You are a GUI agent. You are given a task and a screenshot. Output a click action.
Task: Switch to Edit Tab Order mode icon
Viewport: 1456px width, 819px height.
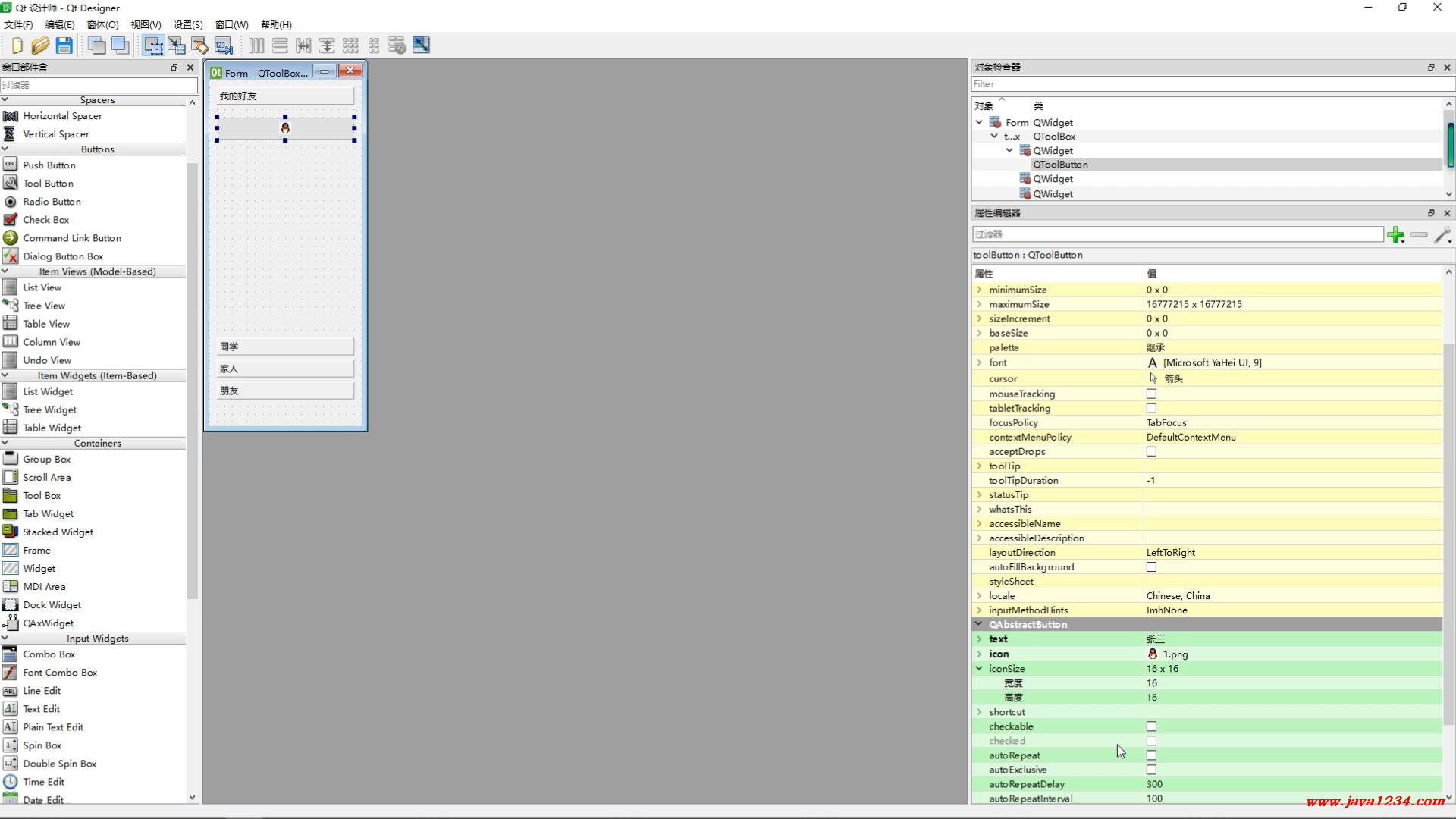224,45
